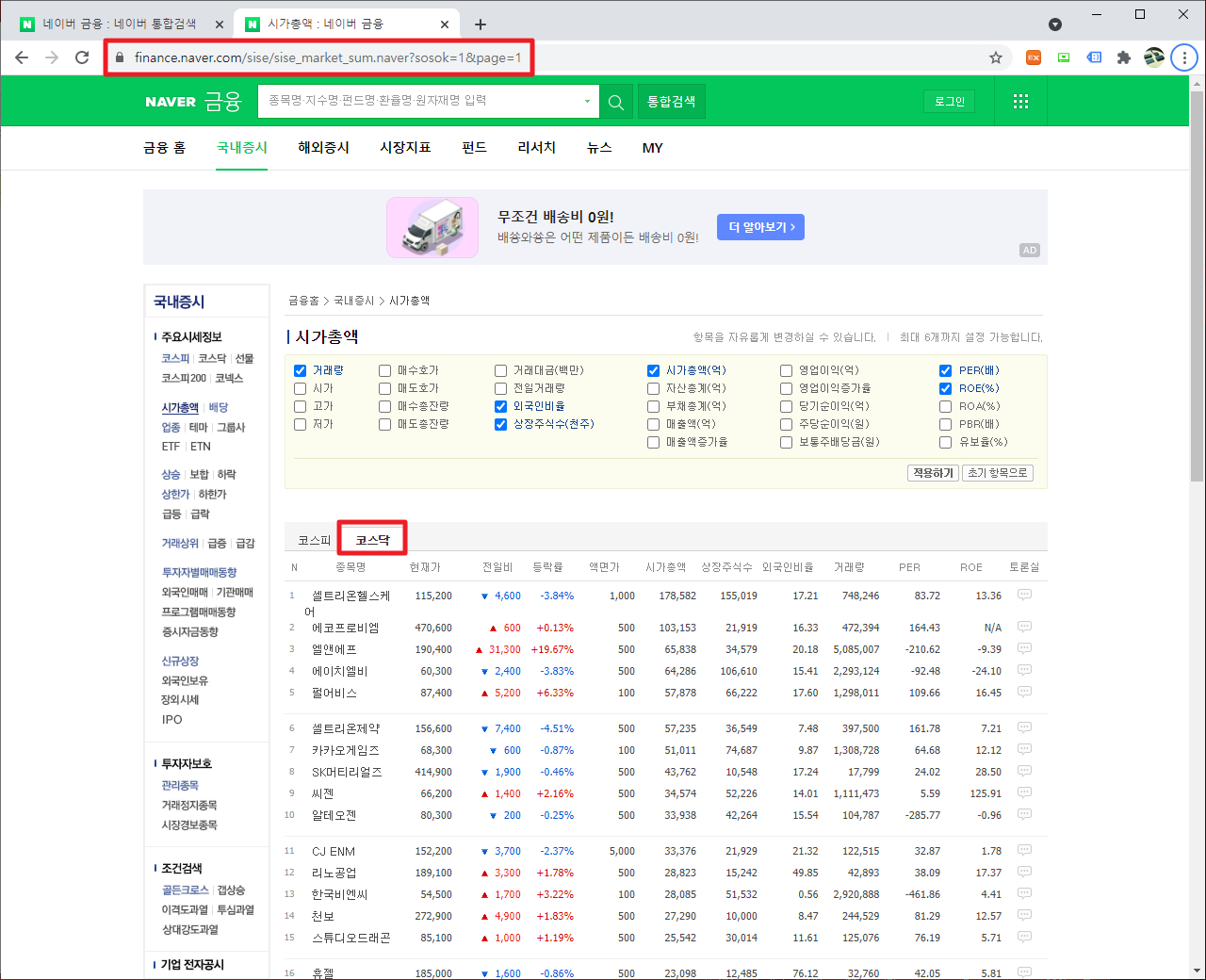1206x980 pixels.
Task: Open the Naver services grid icon
Action: pos(1020,102)
